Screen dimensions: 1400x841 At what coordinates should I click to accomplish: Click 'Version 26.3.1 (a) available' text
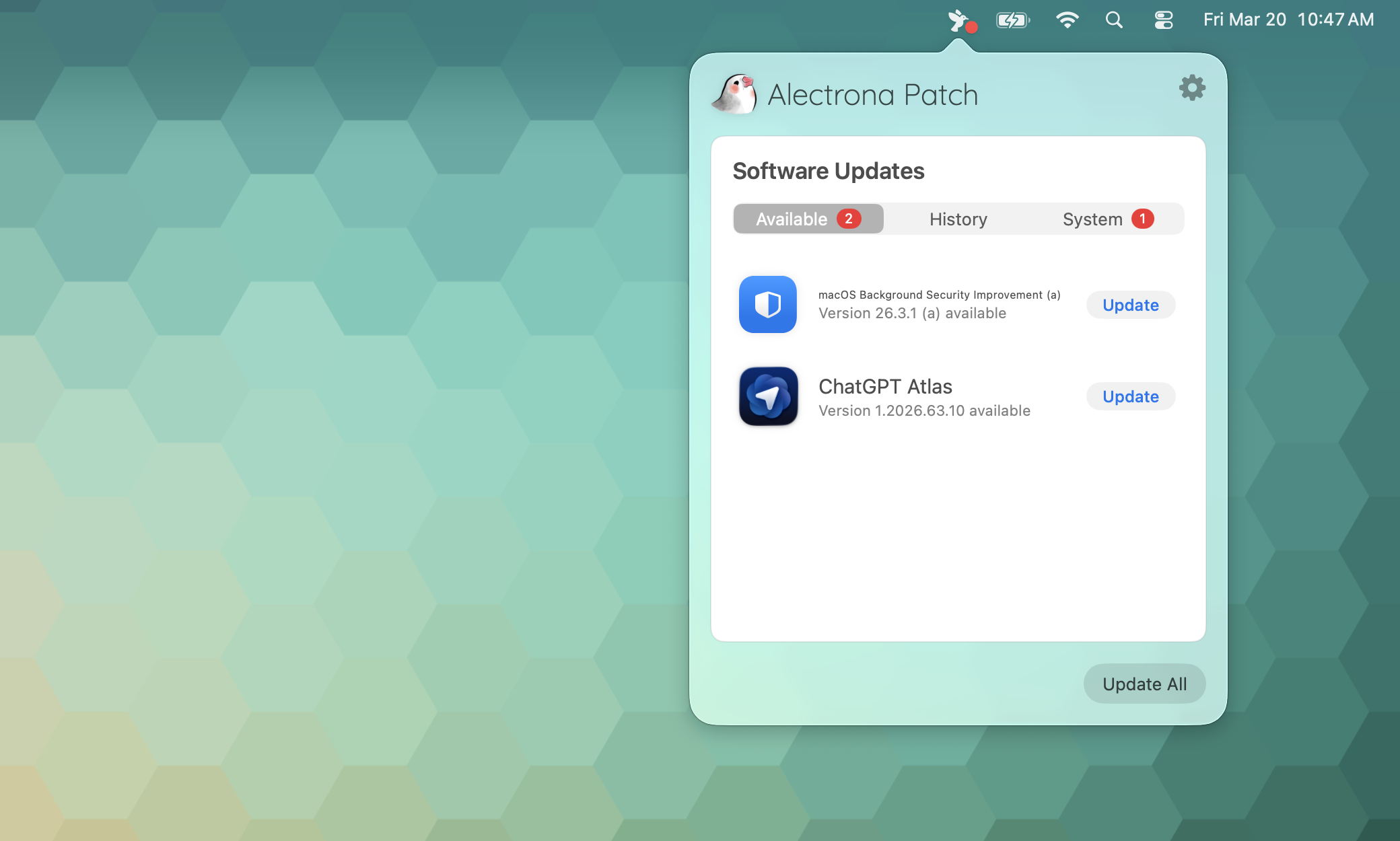click(912, 314)
